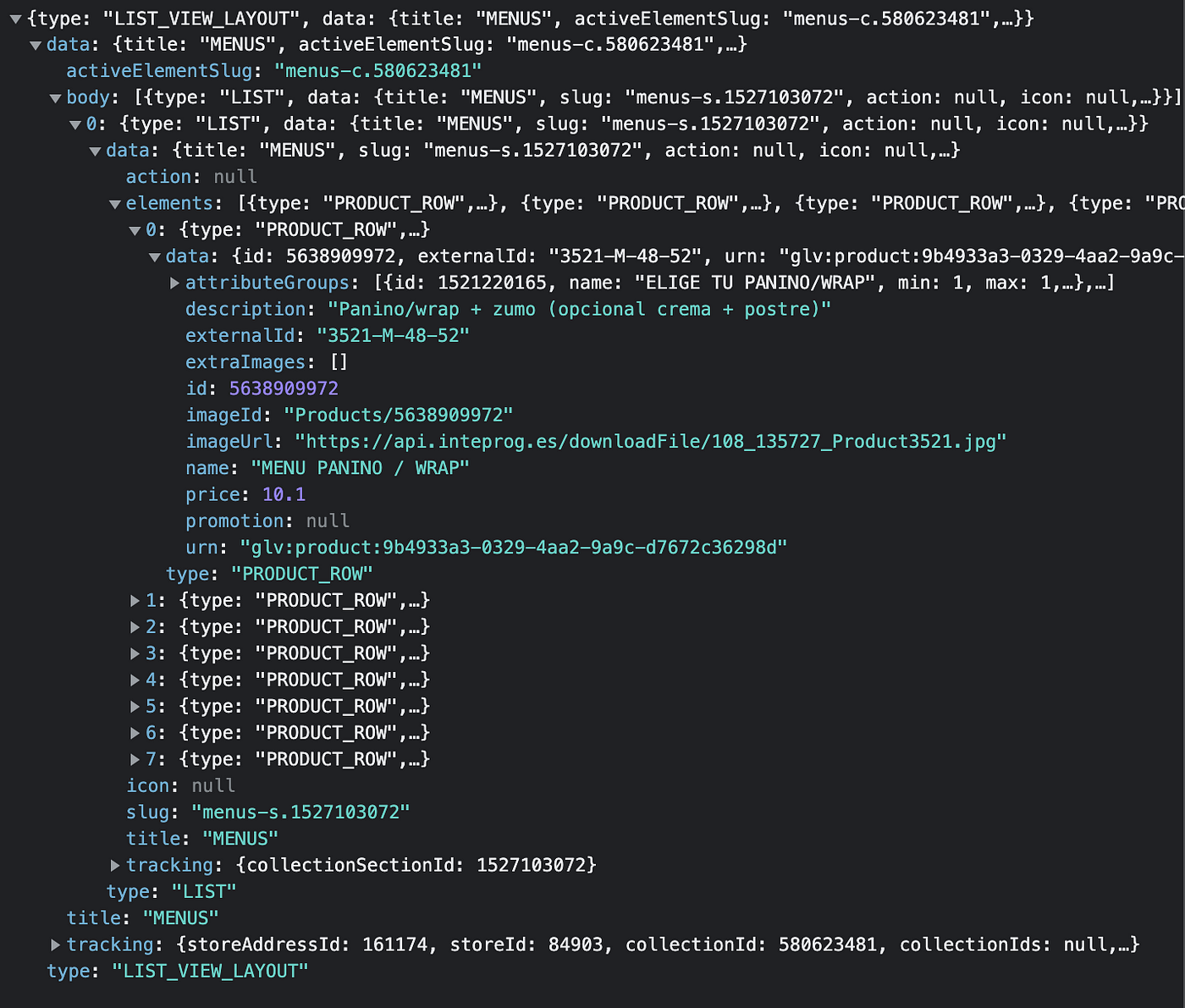Open the imageUrl product JPG link
Image resolution: width=1185 pixels, height=1008 pixels.
click(x=650, y=441)
